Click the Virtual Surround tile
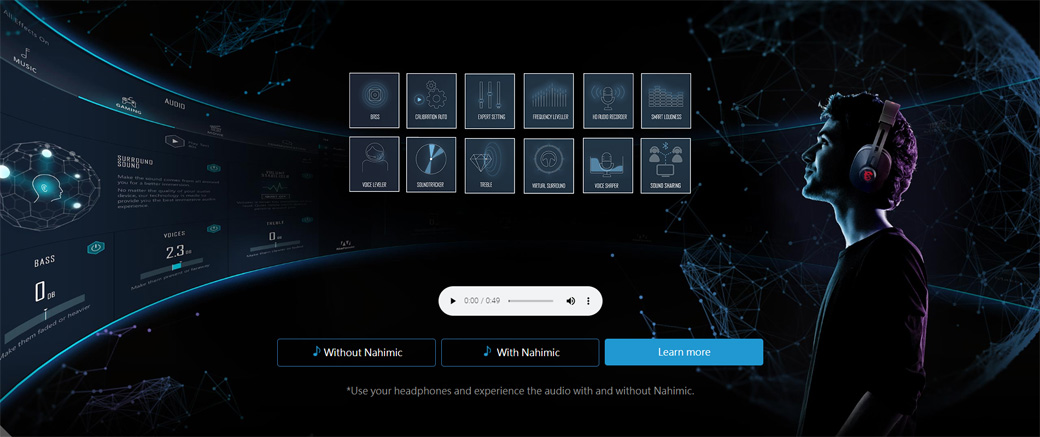Screen dimensions: 1040x437 point(549,166)
